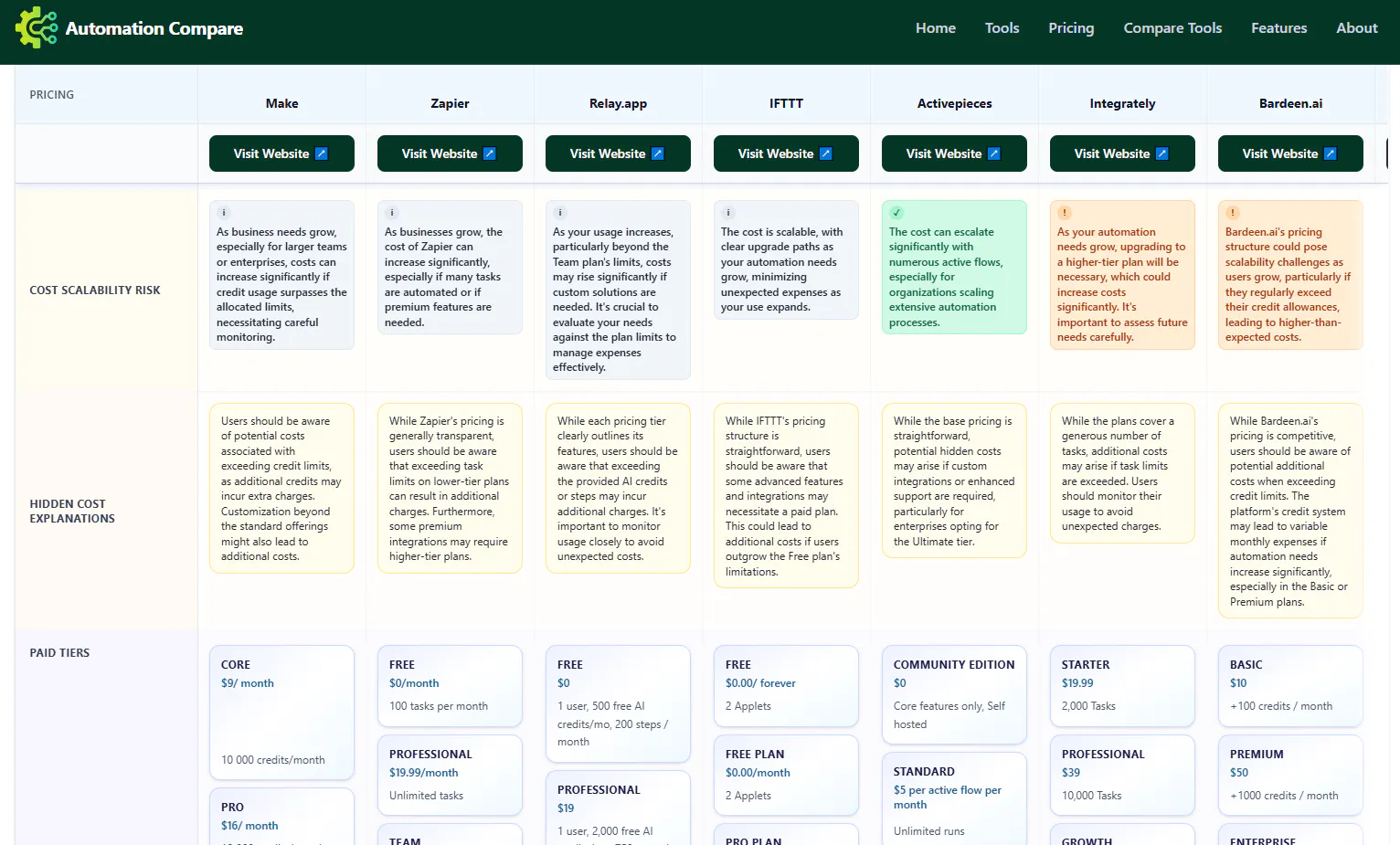Viewport: 1400px width, 845px height.
Task: Open the Tools menu item
Action: tap(1002, 28)
